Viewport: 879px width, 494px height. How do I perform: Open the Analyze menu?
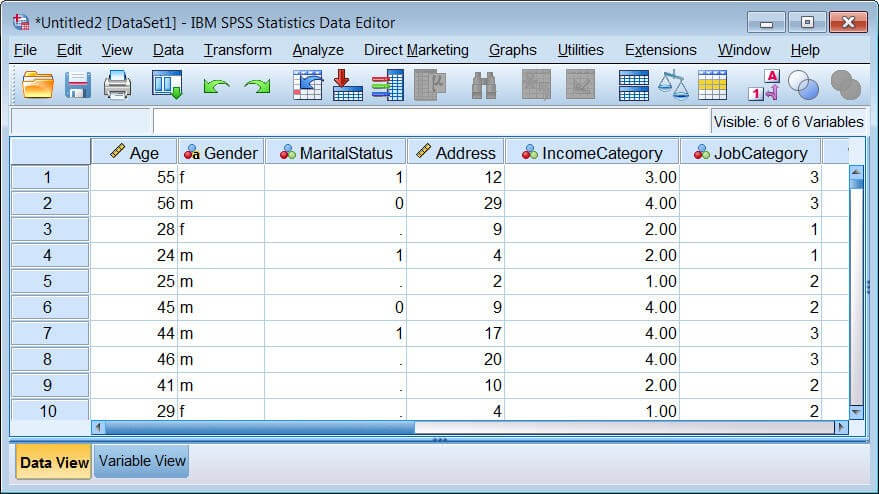318,50
